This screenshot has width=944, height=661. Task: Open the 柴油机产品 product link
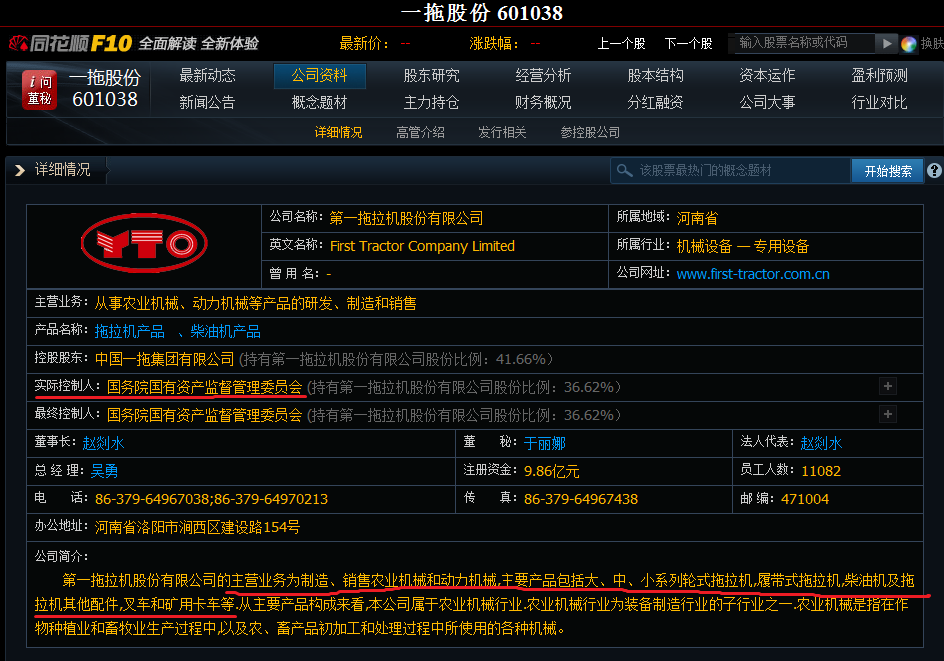pyautogui.click(x=225, y=331)
